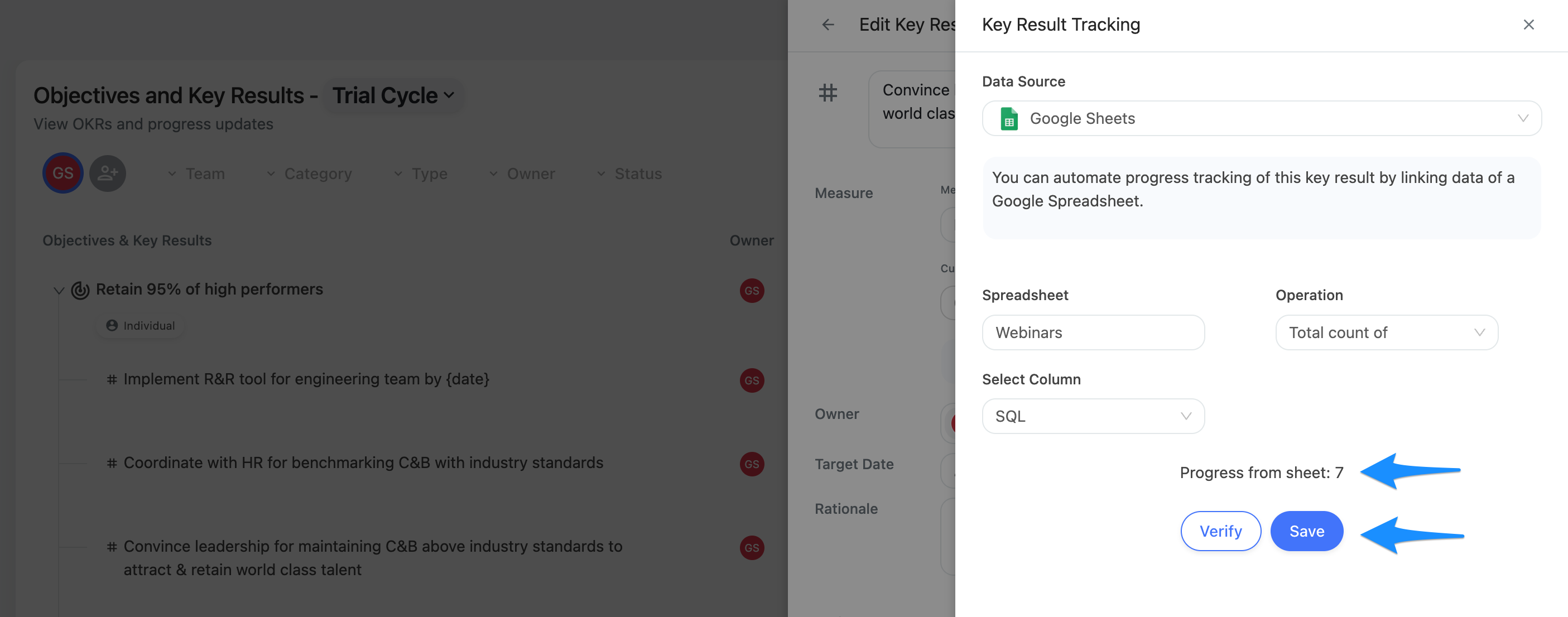The height and width of the screenshot is (617, 1568).
Task: Click hash icon beside Implement R&R tool
Action: pyautogui.click(x=112, y=380)
